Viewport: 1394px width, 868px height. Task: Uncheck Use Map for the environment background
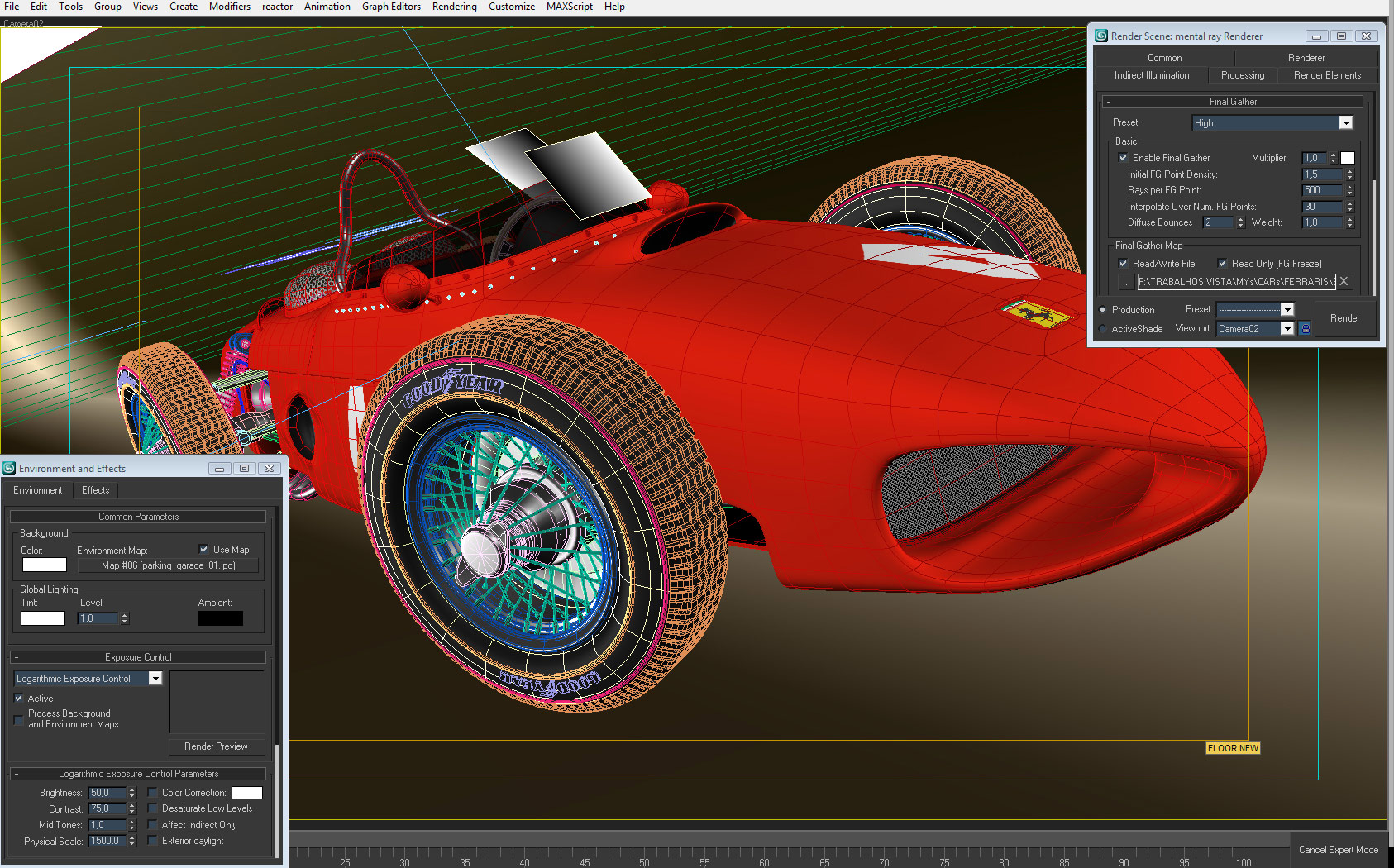(x=204, y=550)
